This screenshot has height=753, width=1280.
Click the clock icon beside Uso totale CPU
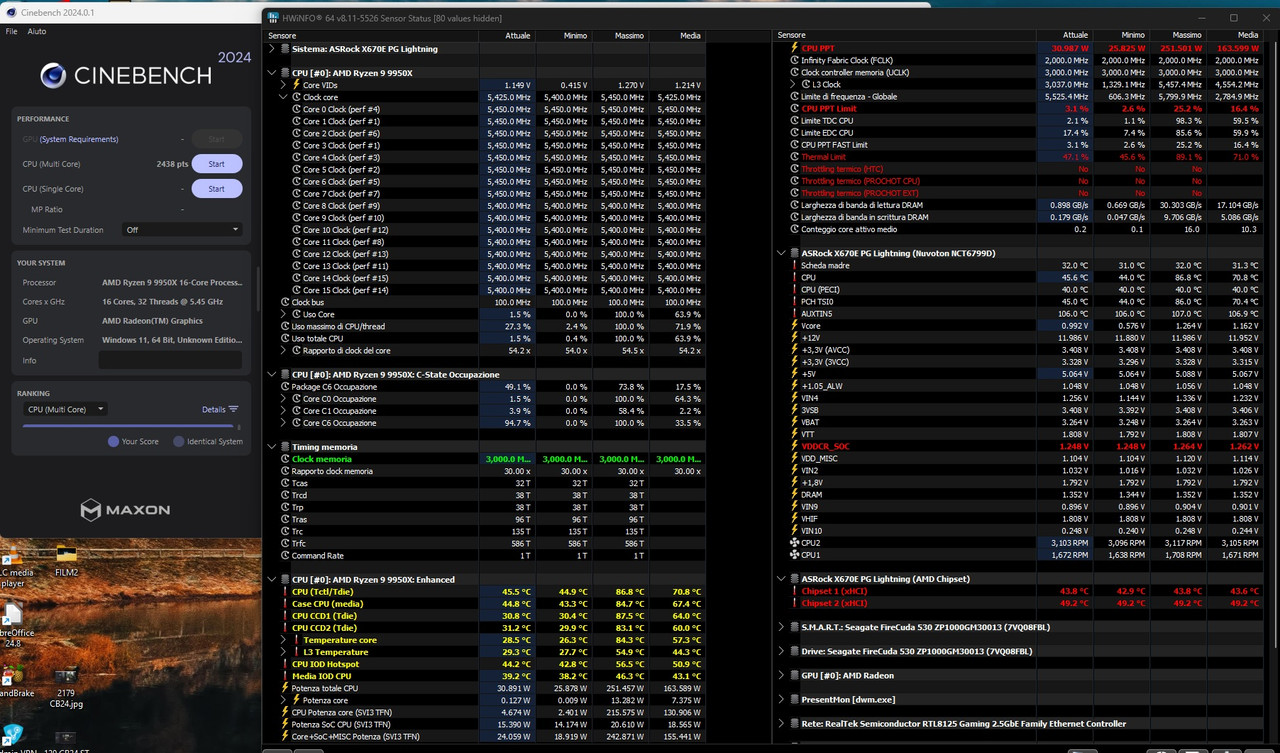(285, 338)
